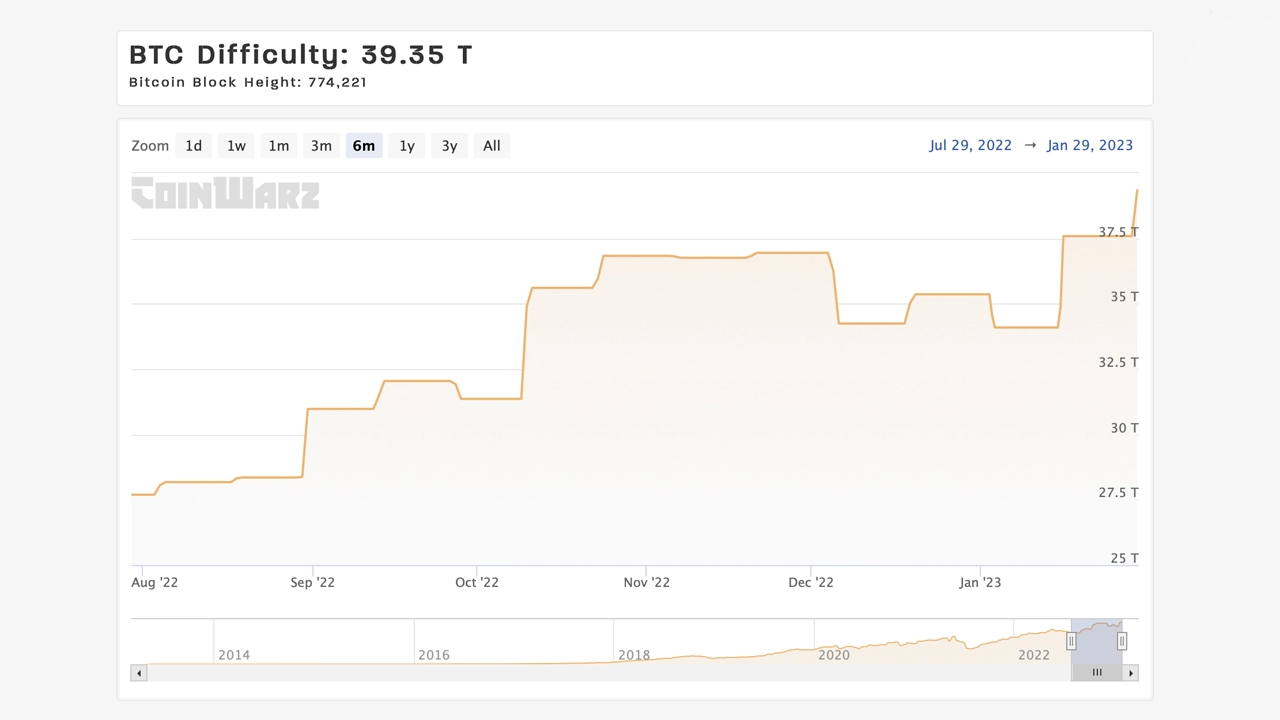The image size is (1280, 720).
Task: Click the shaded navigator selection window
Action: click(1096, 640)
